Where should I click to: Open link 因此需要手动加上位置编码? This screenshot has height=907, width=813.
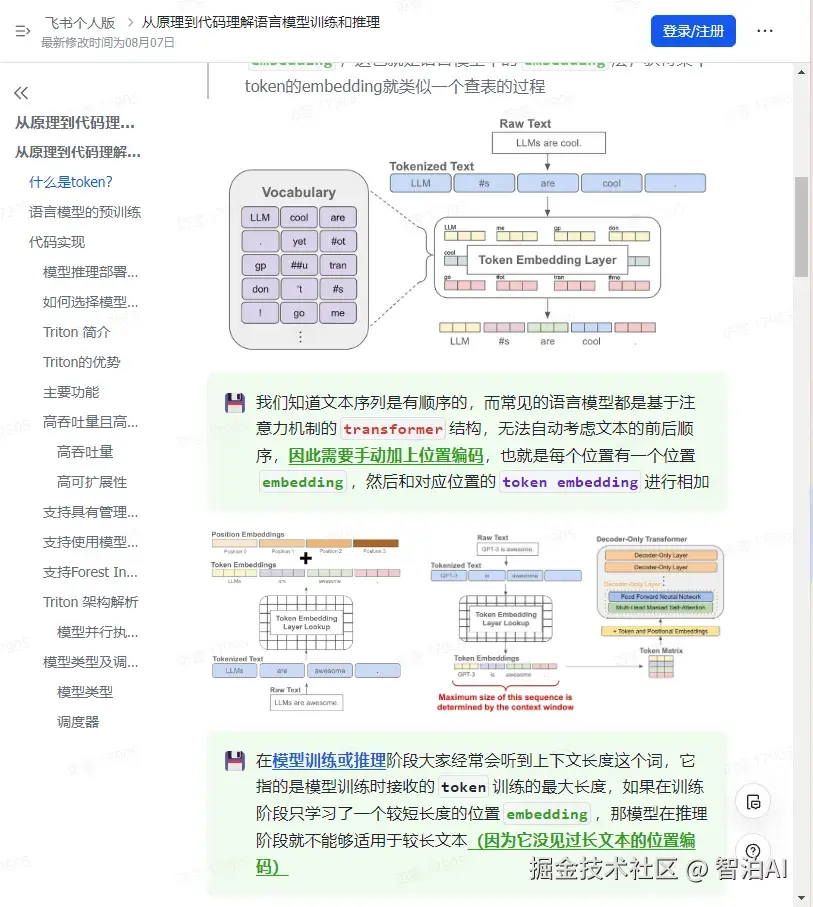(386, 456)
